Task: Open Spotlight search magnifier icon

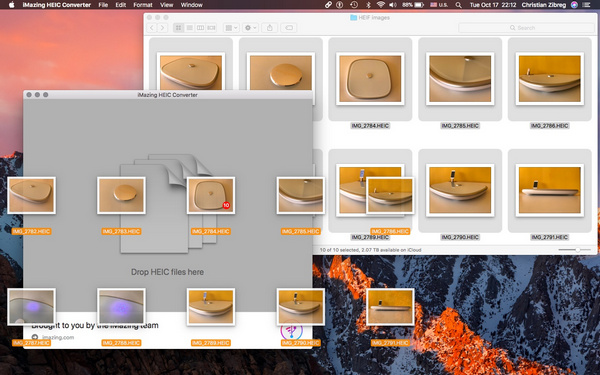Action: tap(458, 5)
